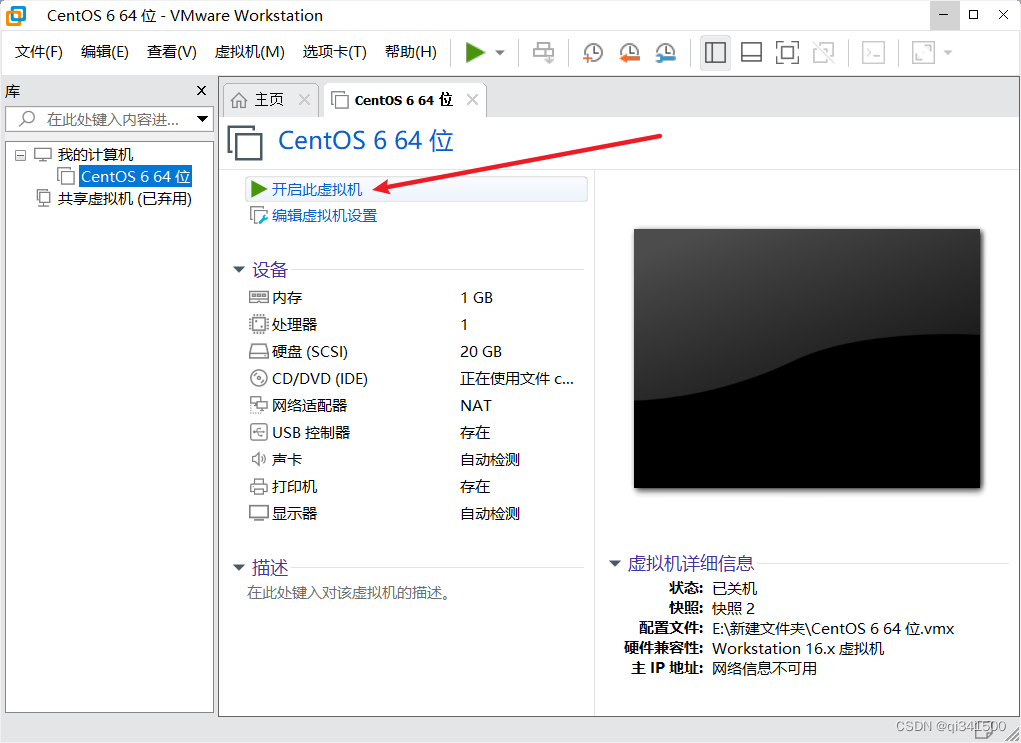This screenshot has width=1021, height=743.
Task: Select the 打印机 device label
Action: tap(294, 486)
